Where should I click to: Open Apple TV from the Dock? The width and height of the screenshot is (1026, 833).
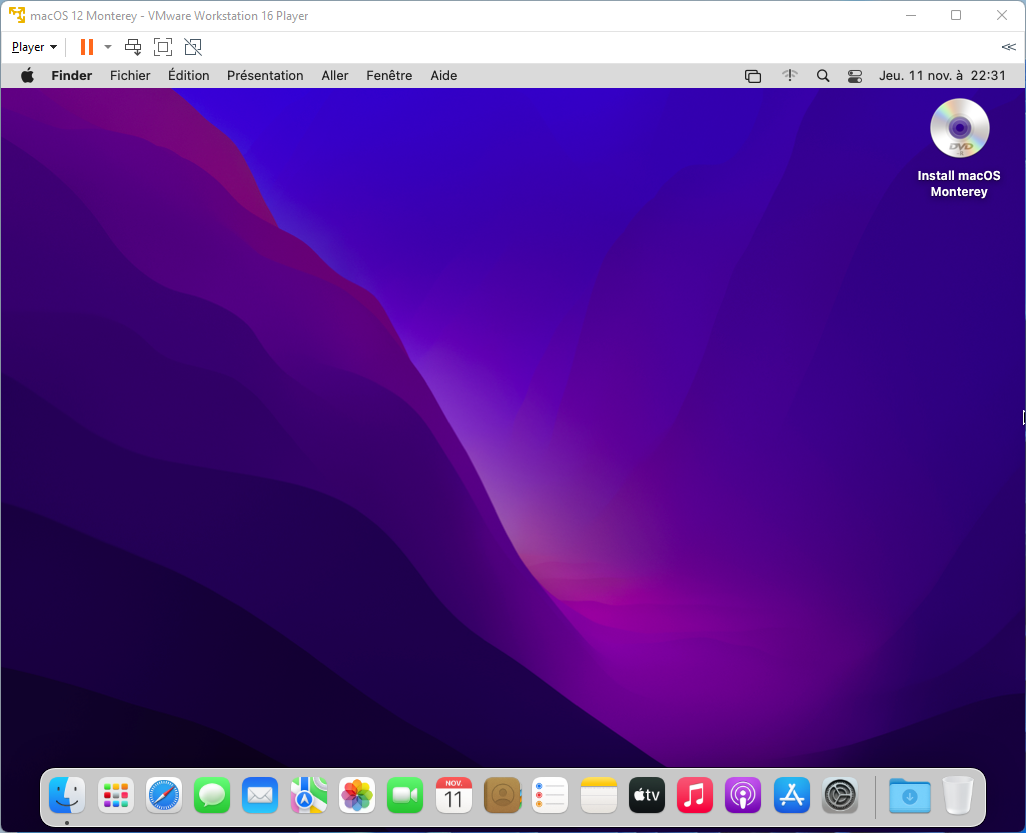click(x=646, y=795)
